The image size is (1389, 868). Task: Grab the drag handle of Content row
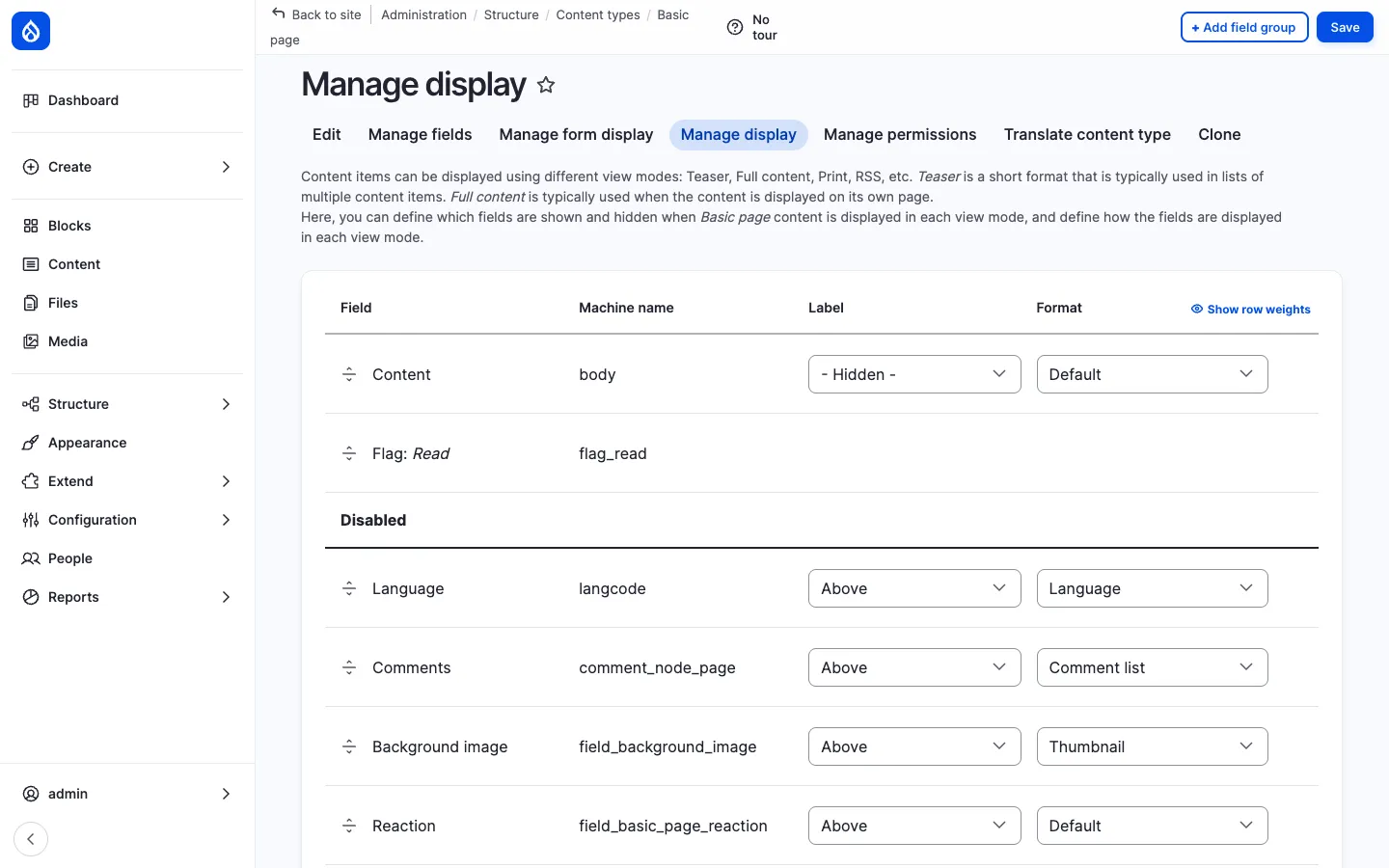349,374
